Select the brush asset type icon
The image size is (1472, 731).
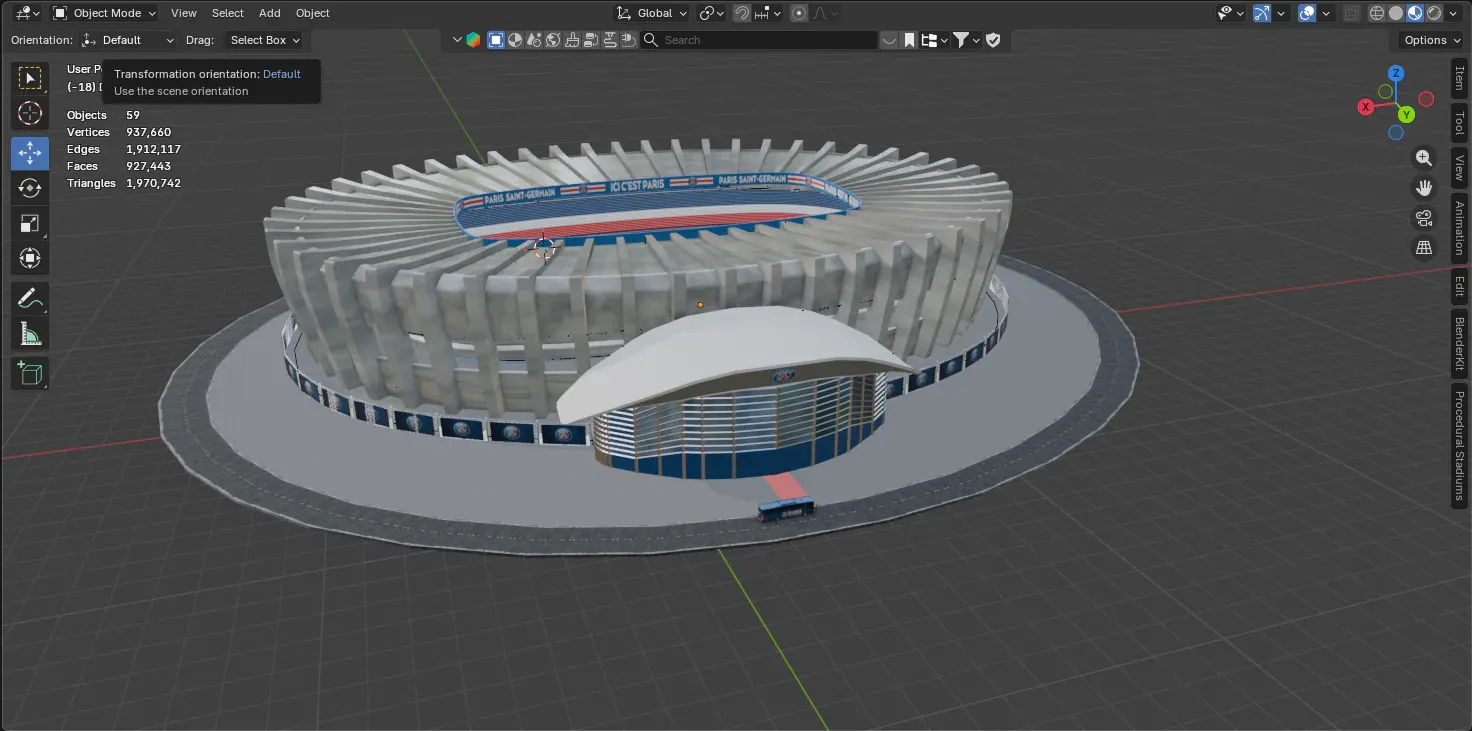572,40
